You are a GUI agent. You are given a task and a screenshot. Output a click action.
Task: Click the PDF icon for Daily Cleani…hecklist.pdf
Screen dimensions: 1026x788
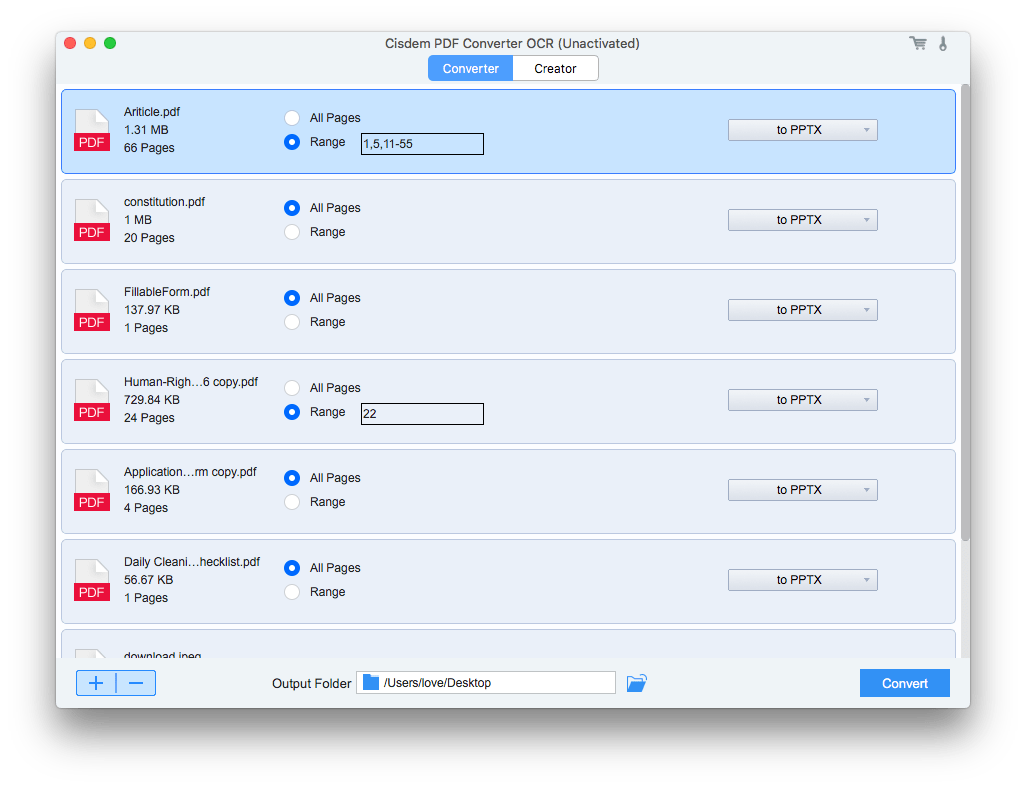click(x=92, y=580)
